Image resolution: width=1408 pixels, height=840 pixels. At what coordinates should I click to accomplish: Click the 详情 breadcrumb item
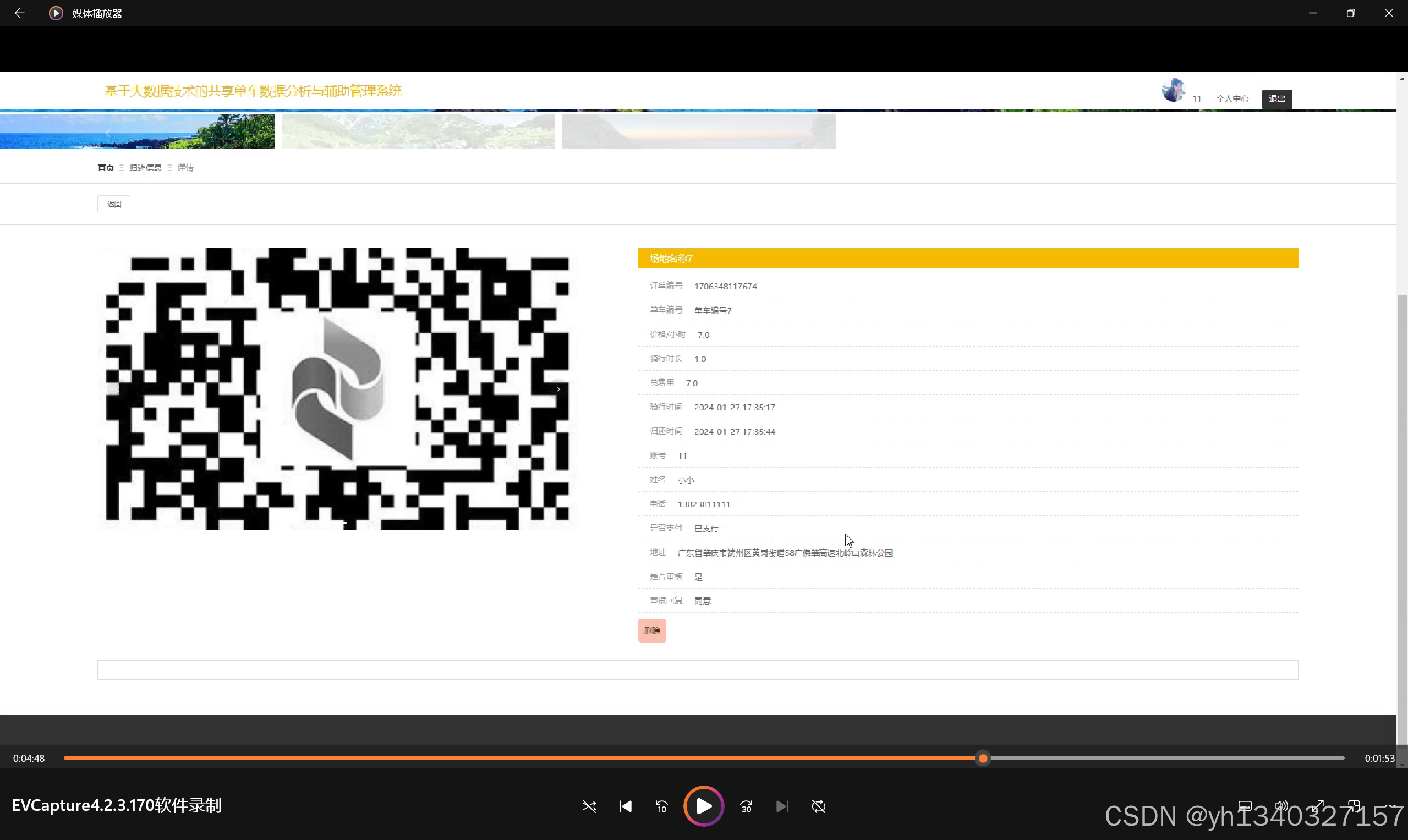(x=185, y=168)
